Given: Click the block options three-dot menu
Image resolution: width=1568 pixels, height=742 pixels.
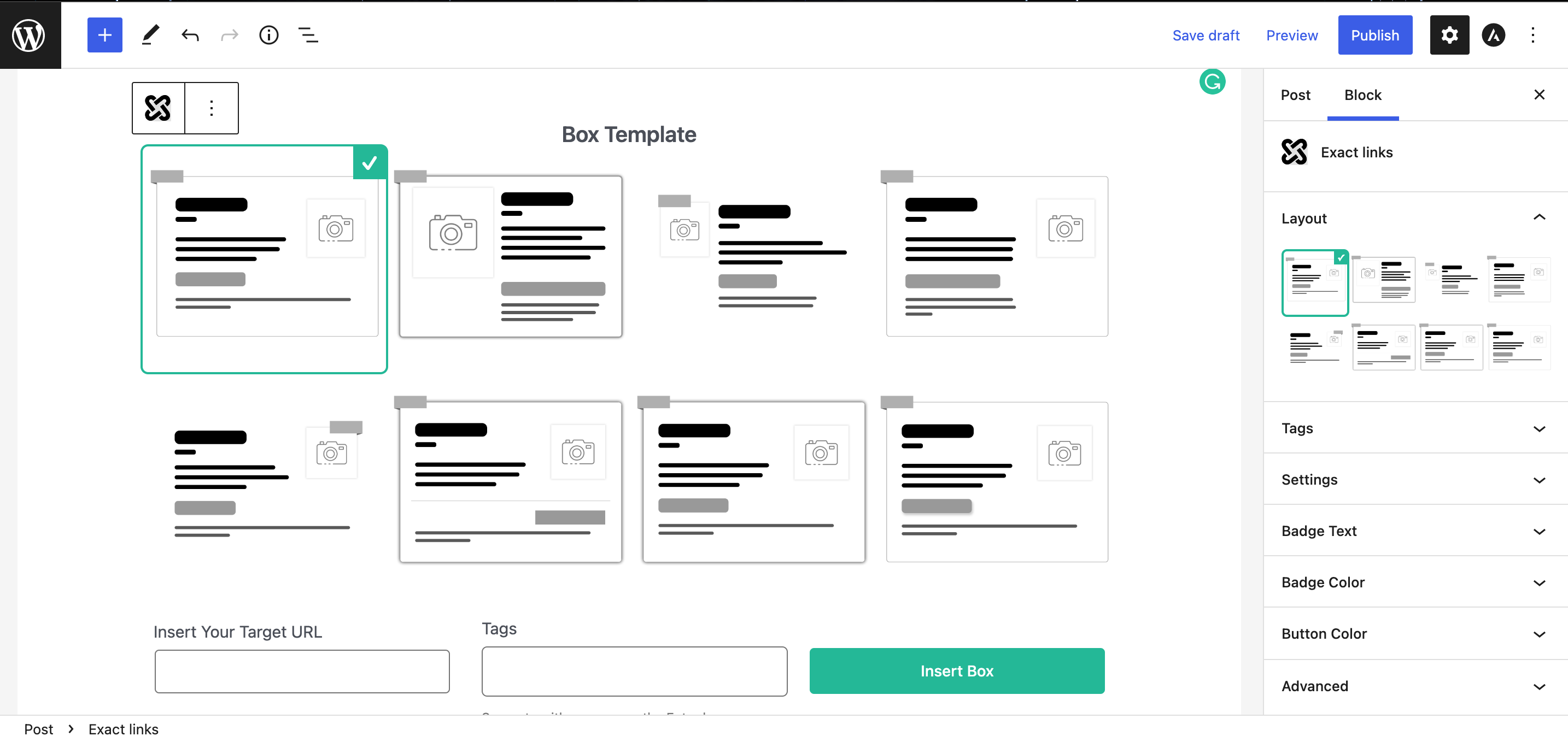Looking at the screenshot, I should 210,107.
